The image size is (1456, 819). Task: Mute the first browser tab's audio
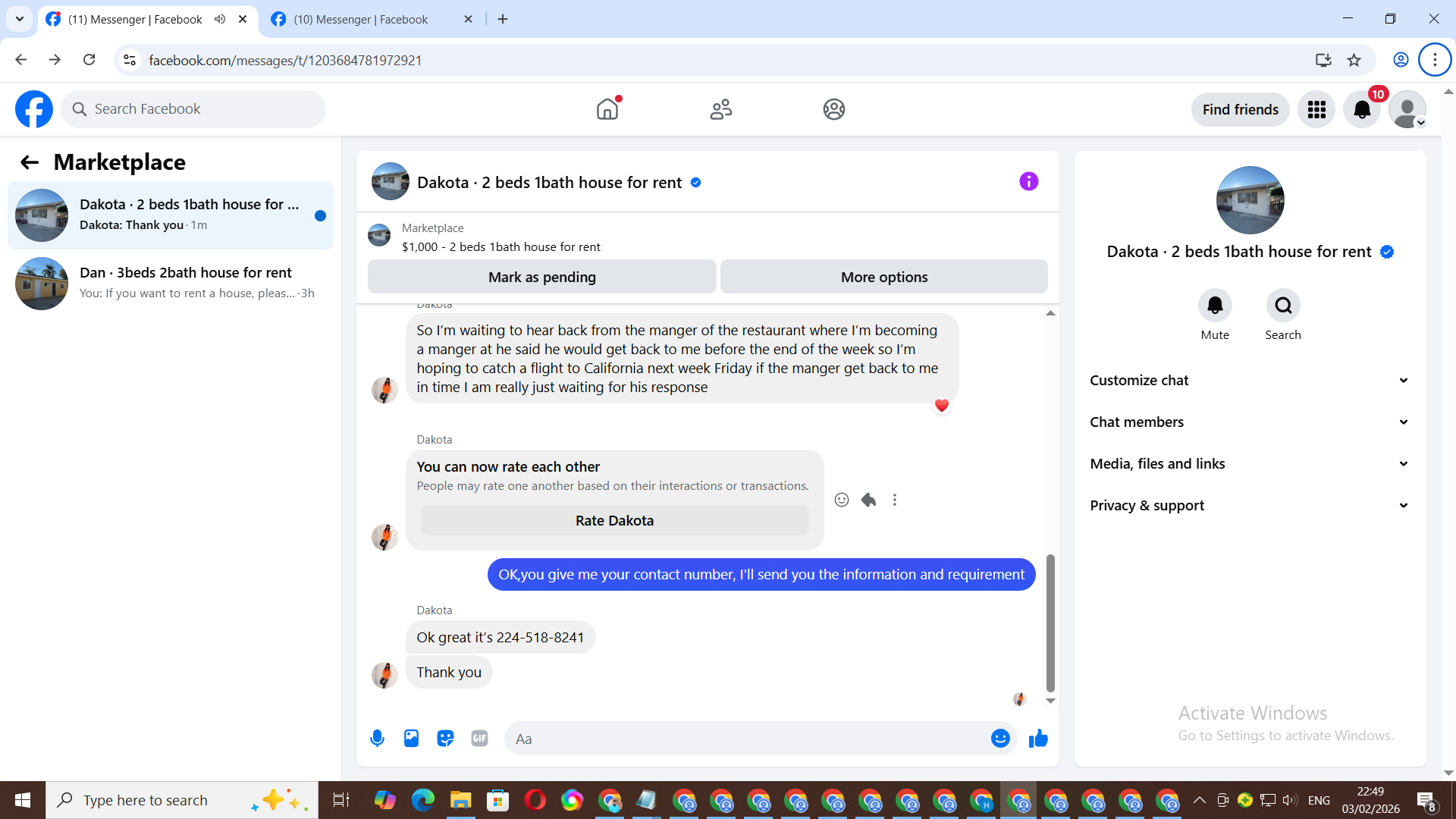(x=220, y=19)
